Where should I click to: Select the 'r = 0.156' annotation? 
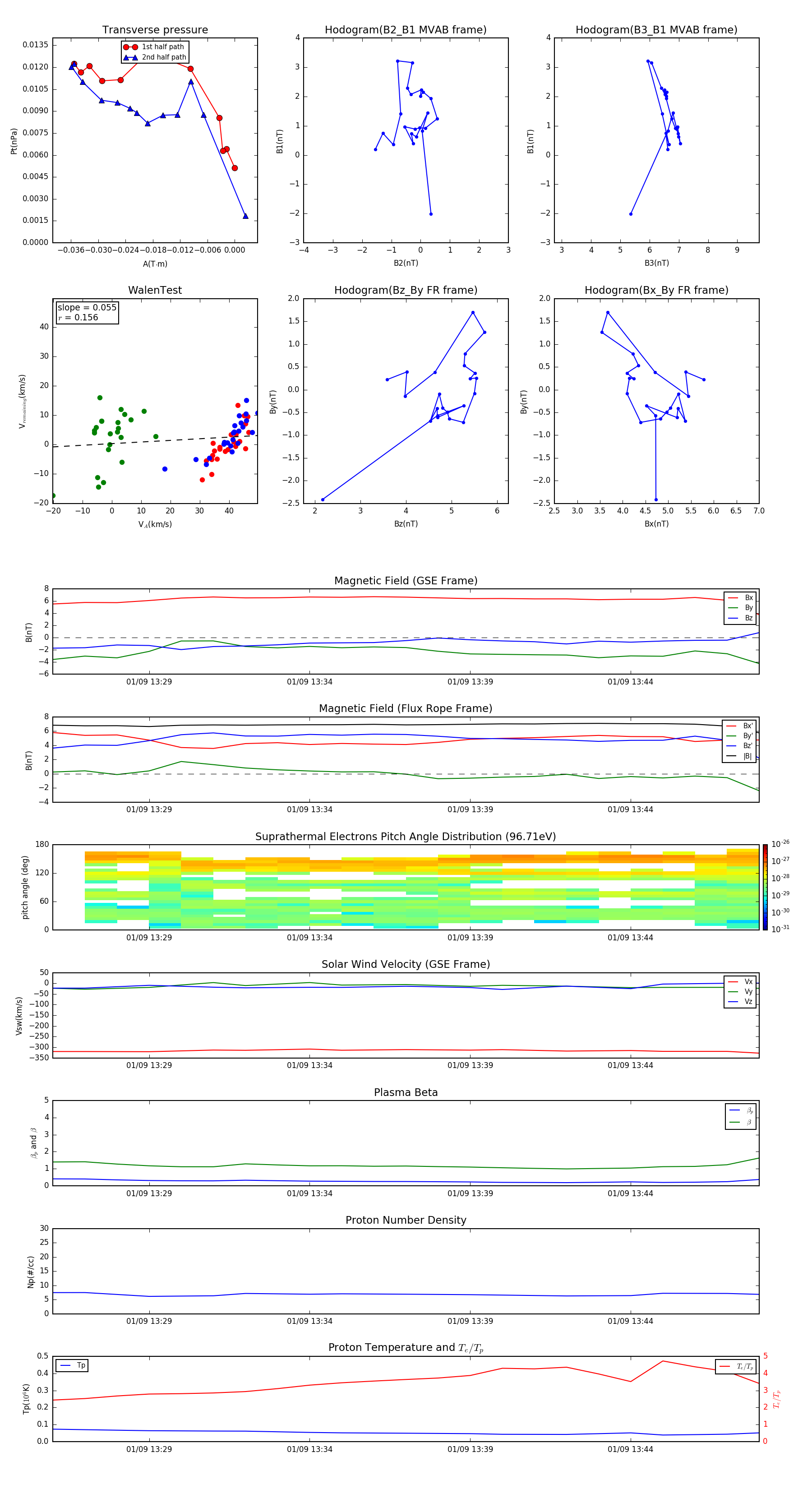point(78,317)
